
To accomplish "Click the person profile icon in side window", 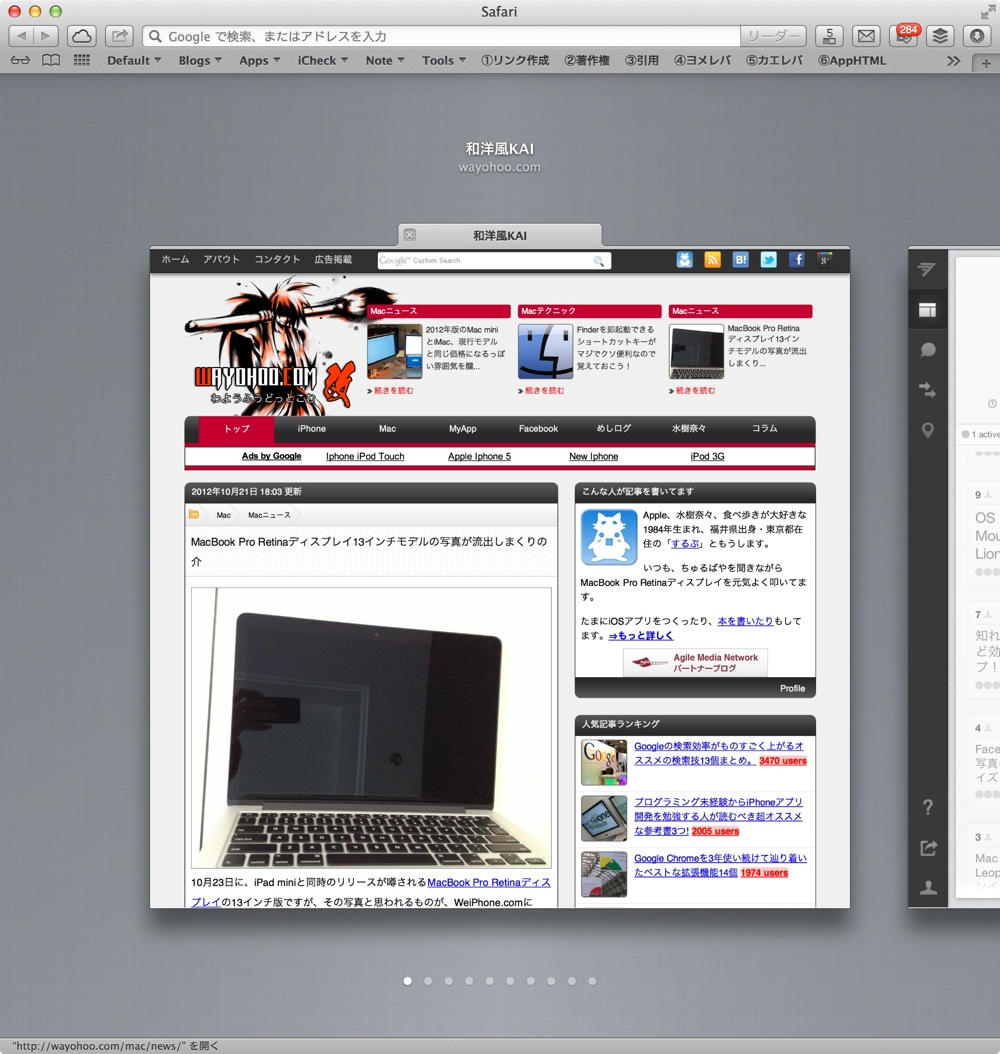I will click(928, 887).
